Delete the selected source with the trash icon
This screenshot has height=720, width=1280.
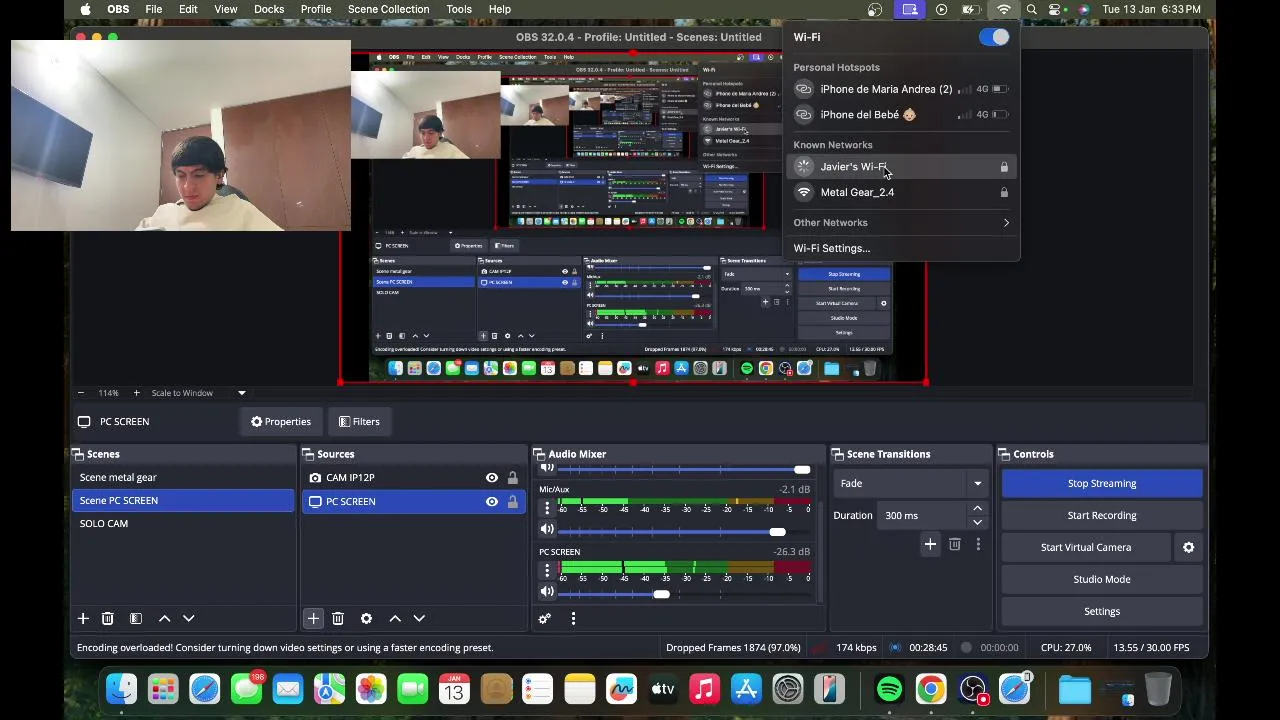tap(338, 619)
